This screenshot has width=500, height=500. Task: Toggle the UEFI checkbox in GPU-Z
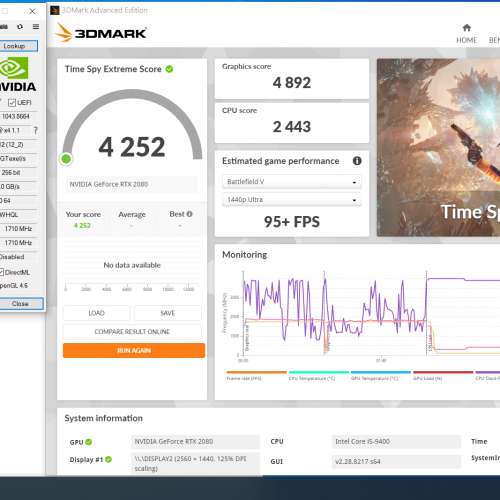(x=12, y=103)
